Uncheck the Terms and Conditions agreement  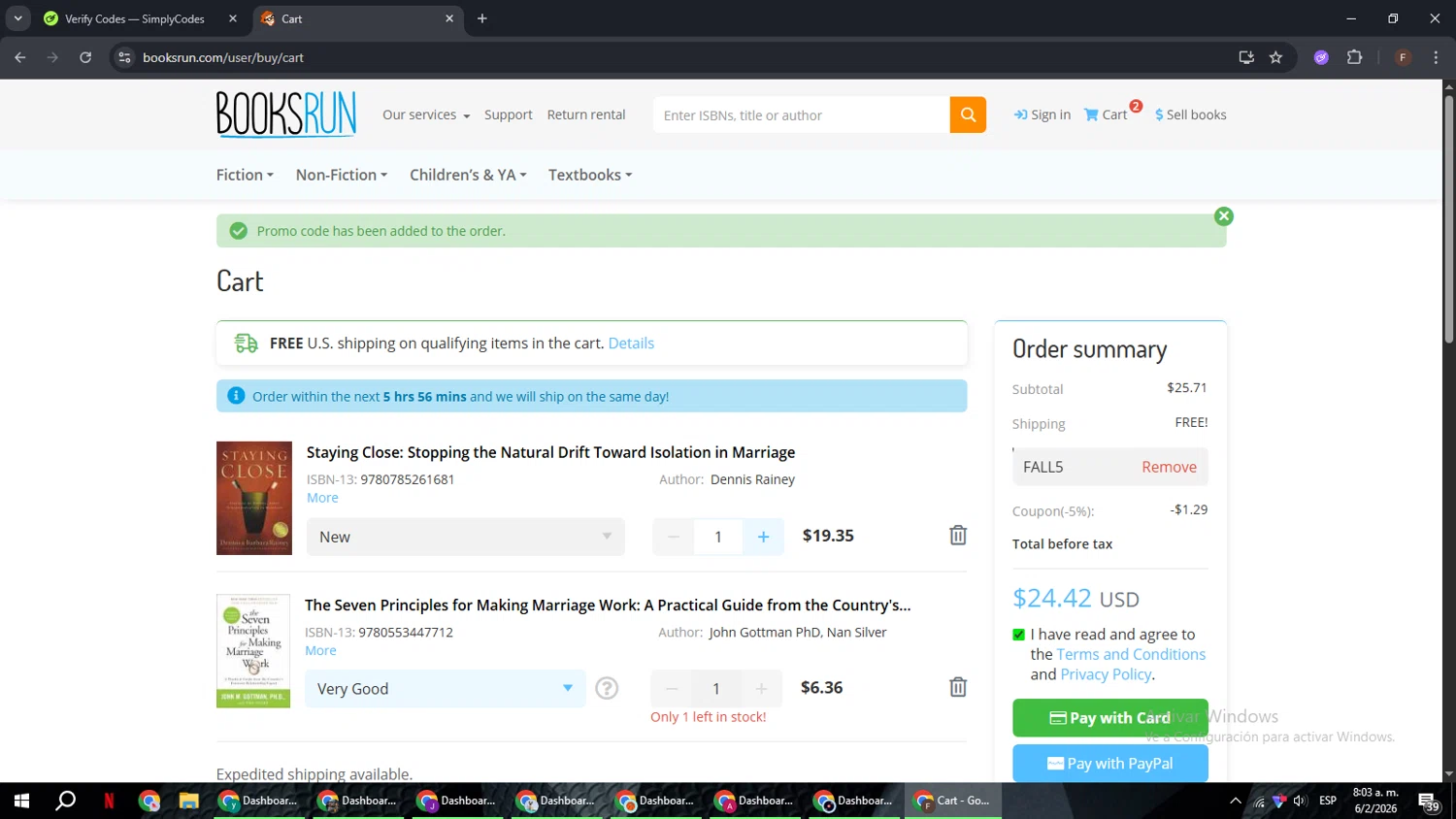(1018, 635)
